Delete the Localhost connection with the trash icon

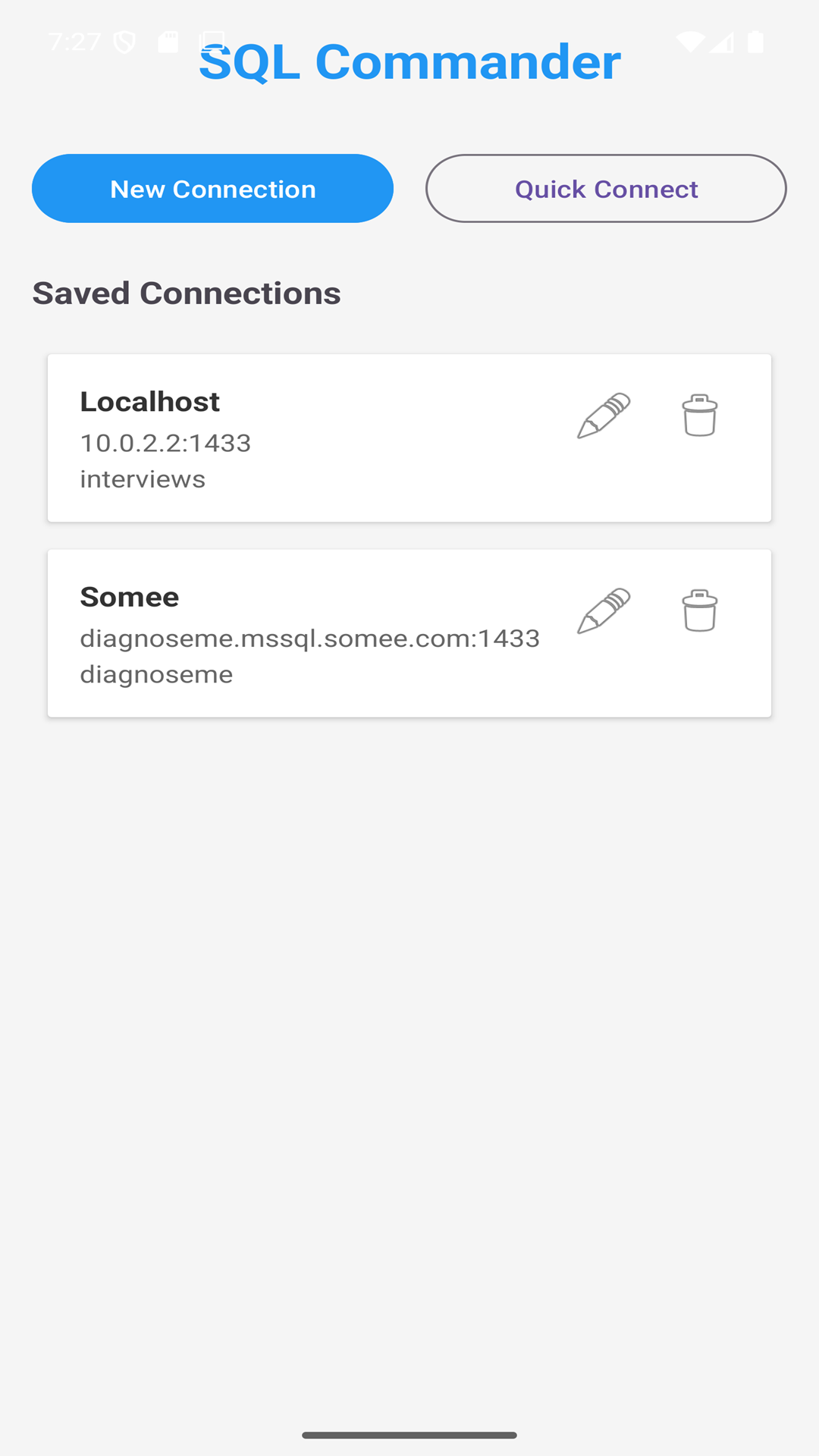pyautogui.click(x=699, y=416)
